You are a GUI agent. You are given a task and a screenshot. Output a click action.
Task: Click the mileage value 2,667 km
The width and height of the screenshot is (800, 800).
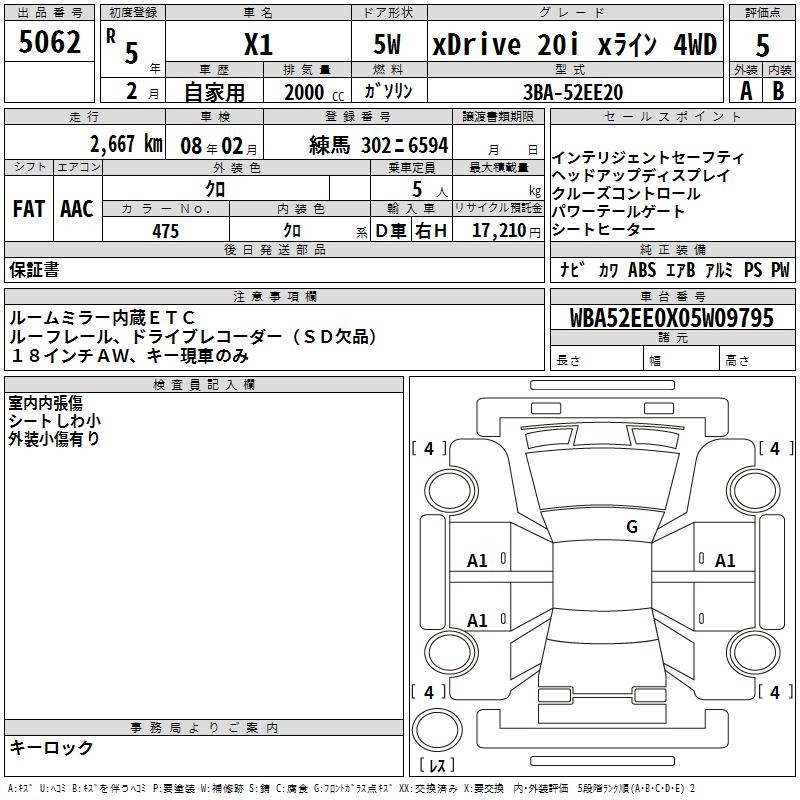pos(126,144)
